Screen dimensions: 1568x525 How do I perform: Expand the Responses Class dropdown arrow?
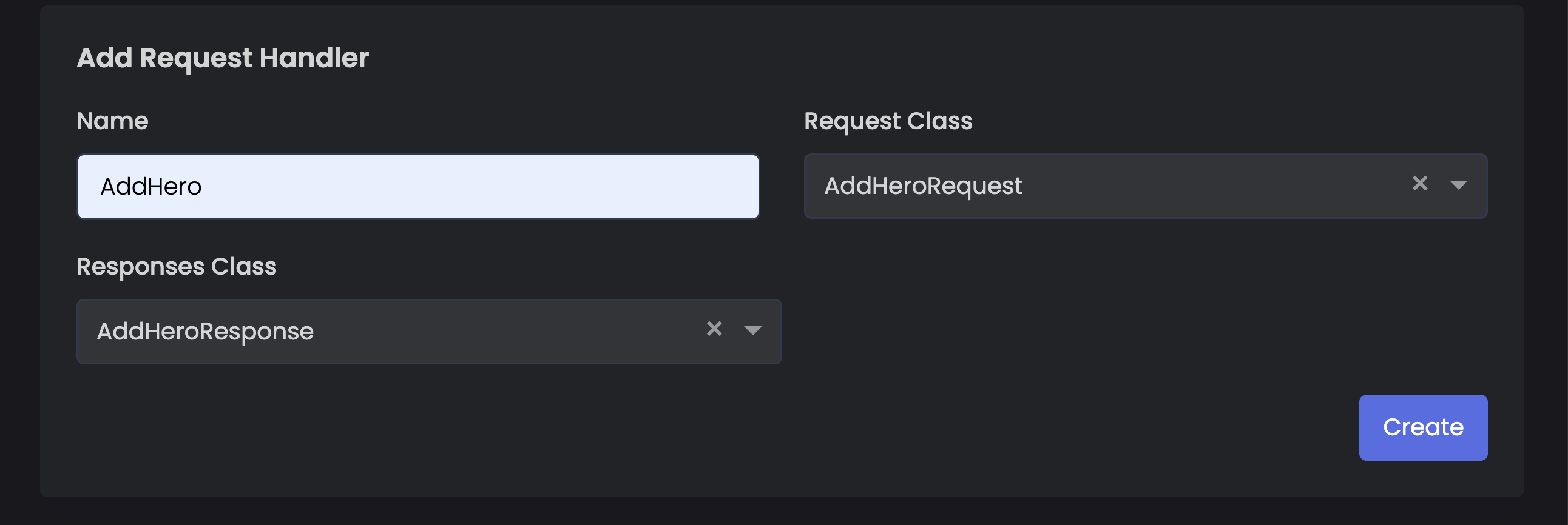point(753,330)
